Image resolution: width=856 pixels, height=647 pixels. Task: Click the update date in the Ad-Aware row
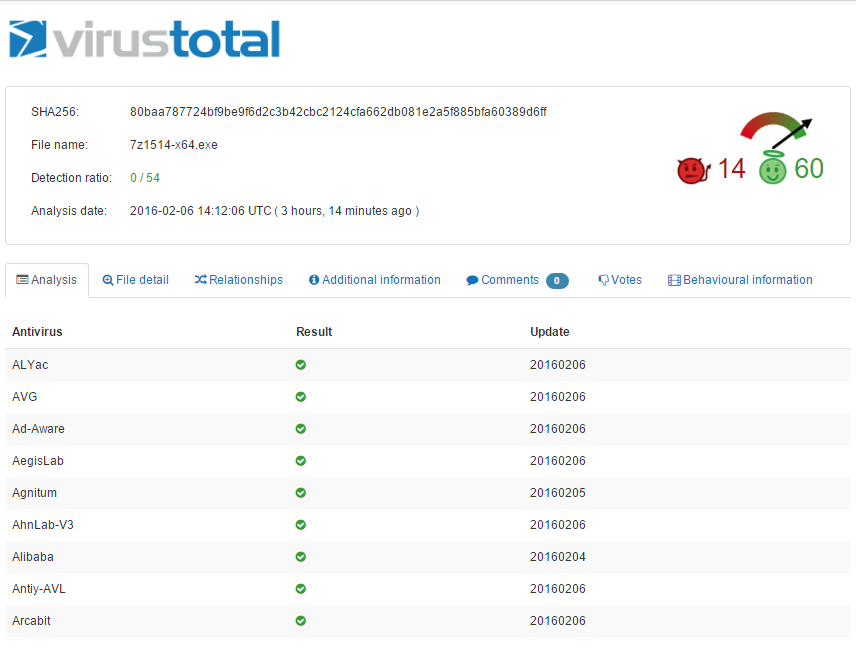(557, 429)
